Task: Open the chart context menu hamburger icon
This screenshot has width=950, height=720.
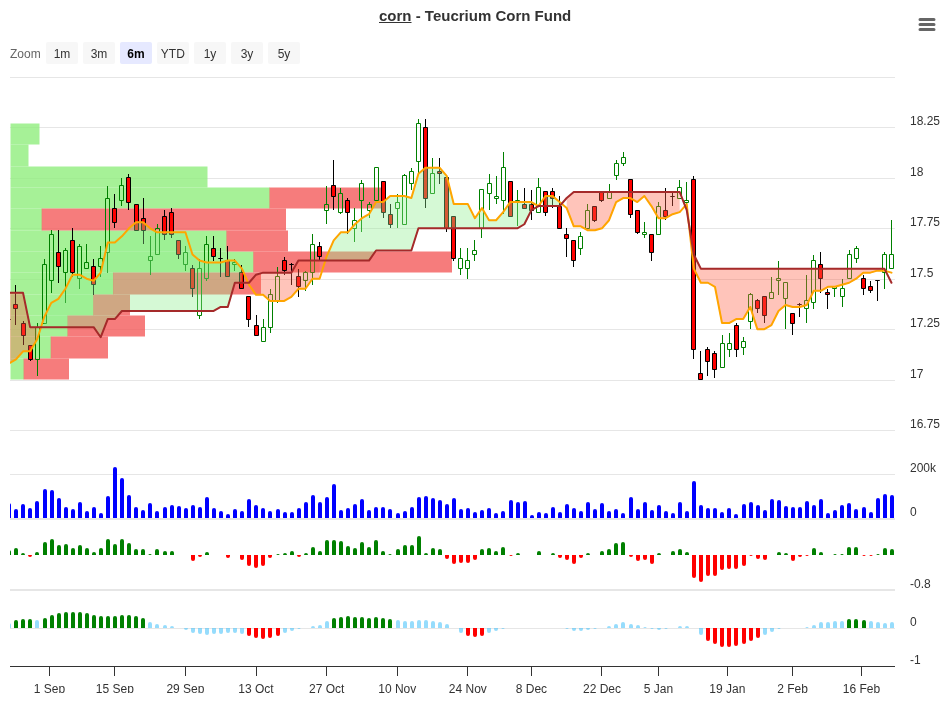Action: click(926, 24)
